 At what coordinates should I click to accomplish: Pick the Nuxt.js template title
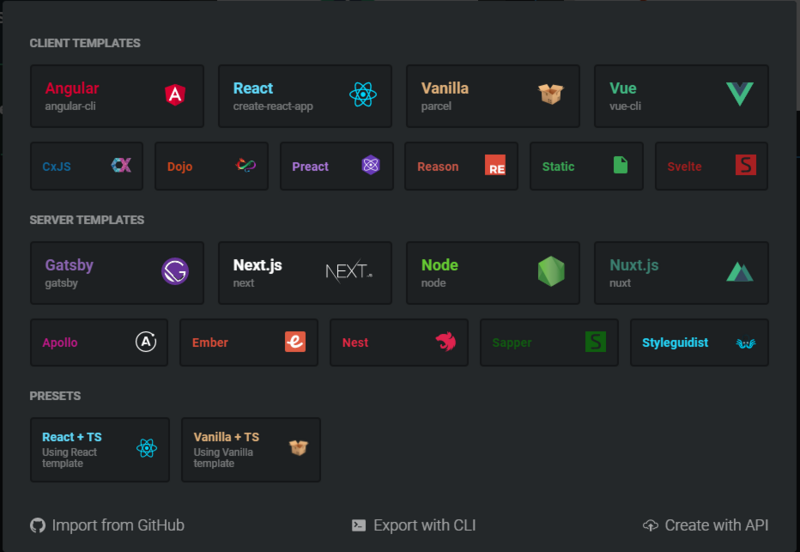click(634, 265)
